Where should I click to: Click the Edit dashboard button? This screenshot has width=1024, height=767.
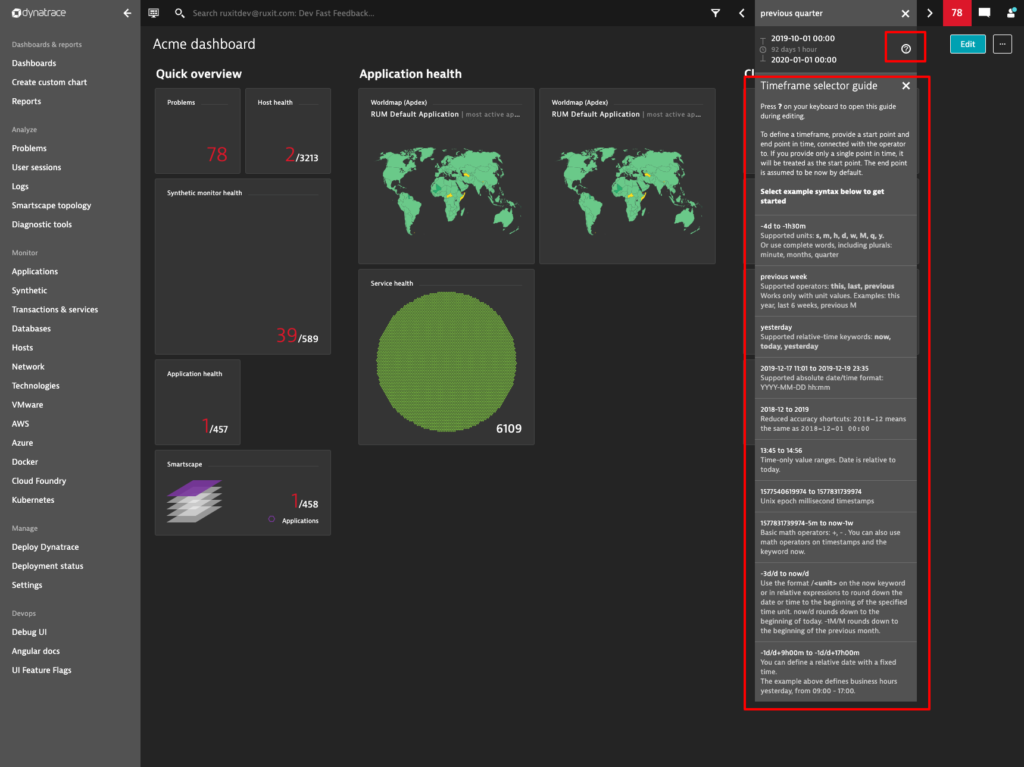click(x=968, y=44)
